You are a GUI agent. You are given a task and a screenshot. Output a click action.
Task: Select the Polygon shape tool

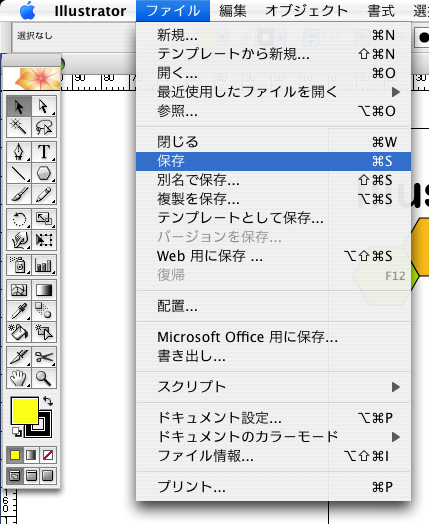point(44,173)
